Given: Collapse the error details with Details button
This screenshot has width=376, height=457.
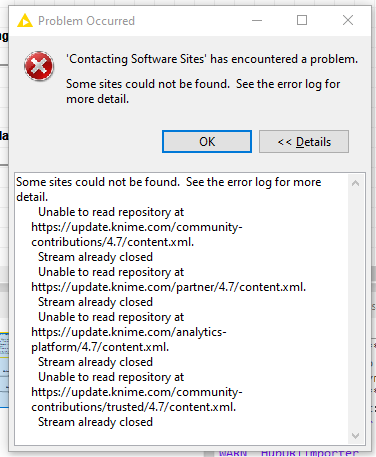Looking at the screenshot, I should (x=304, y=142).
